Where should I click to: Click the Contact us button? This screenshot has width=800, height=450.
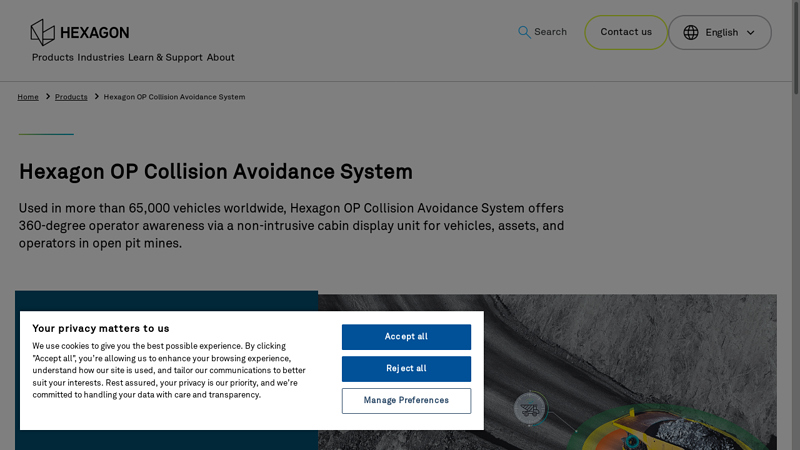[626, 32]
